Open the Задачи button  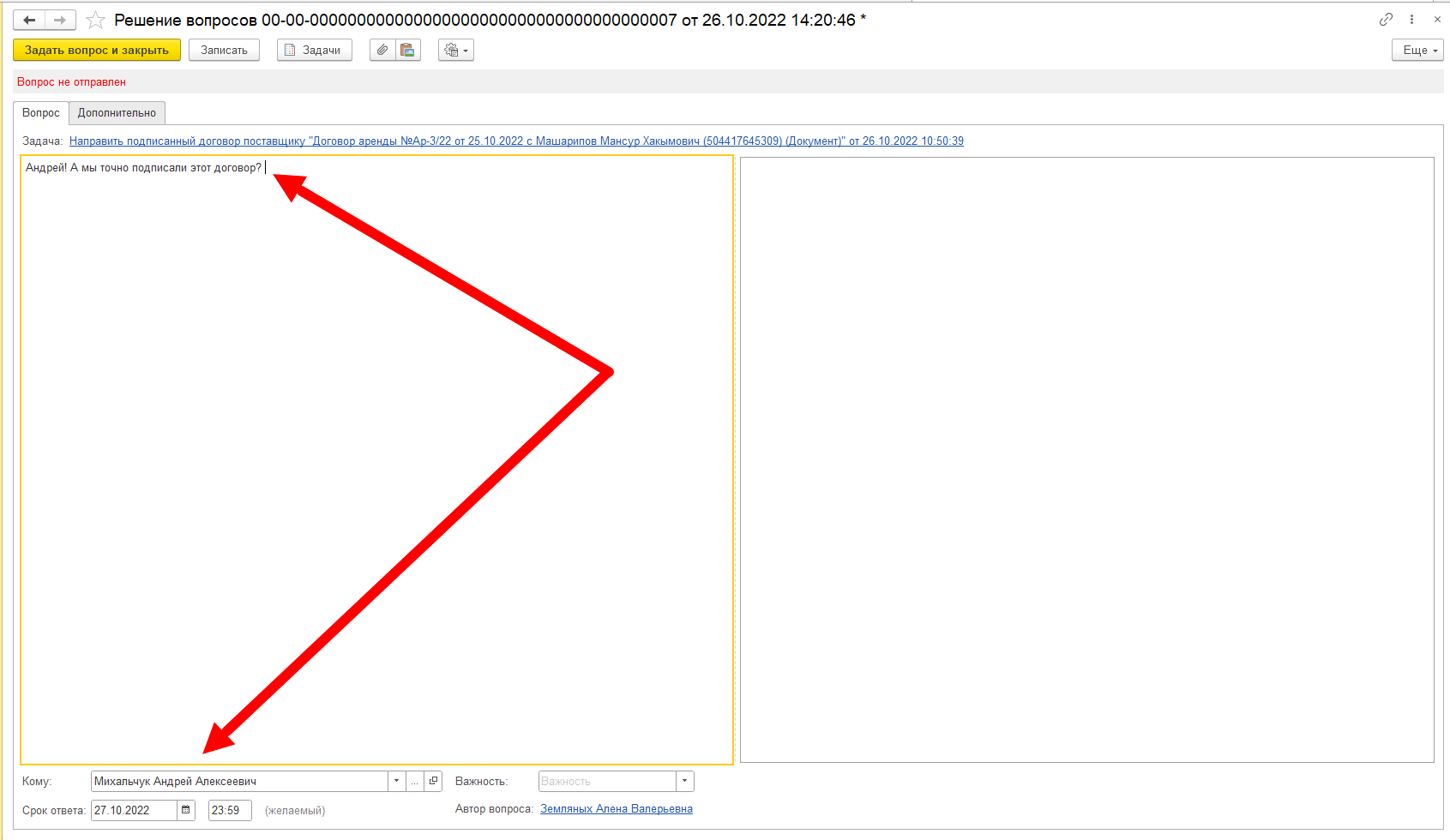314,50
